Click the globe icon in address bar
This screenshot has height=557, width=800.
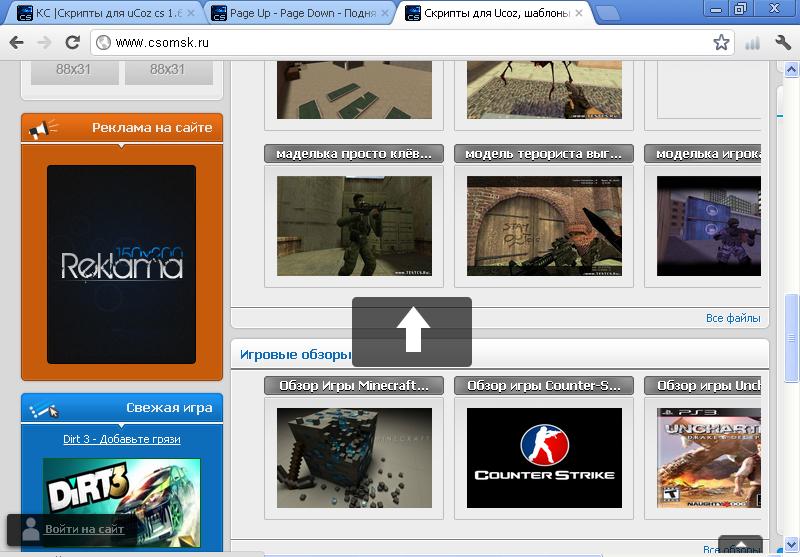pos(104,42)
